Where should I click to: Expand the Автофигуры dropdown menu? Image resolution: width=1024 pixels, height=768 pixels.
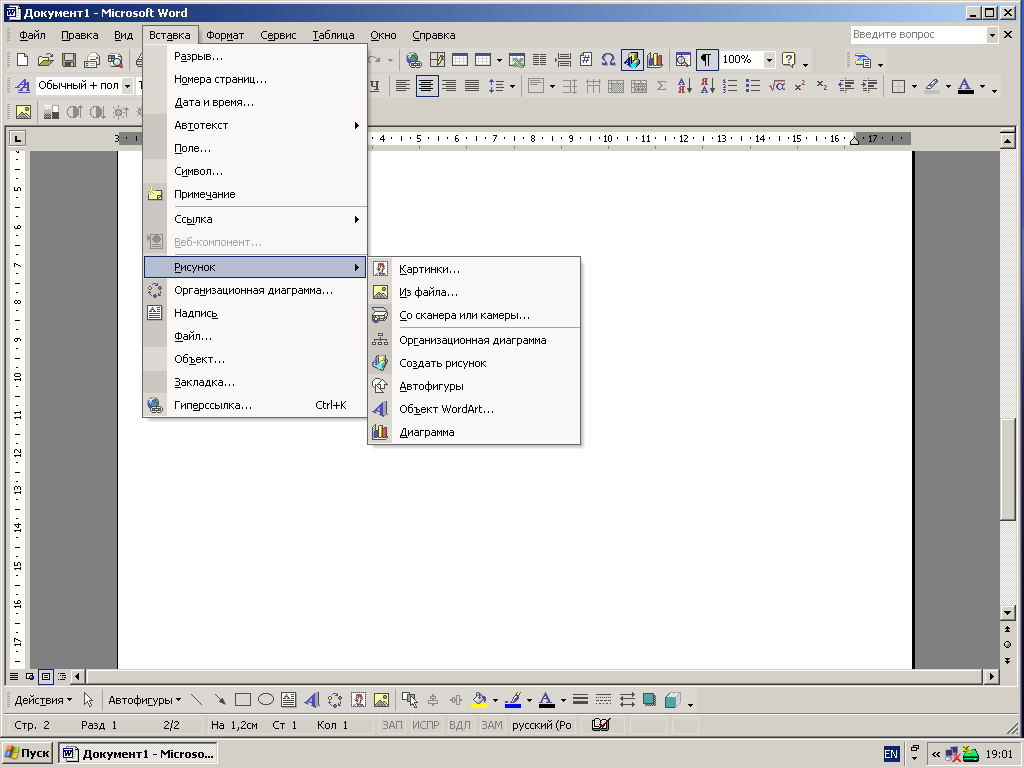click(144, 700)
